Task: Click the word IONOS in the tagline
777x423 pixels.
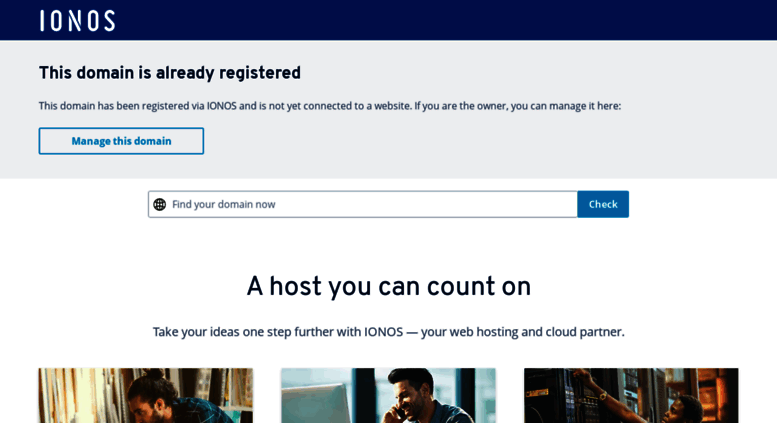Action: point(383,332)
